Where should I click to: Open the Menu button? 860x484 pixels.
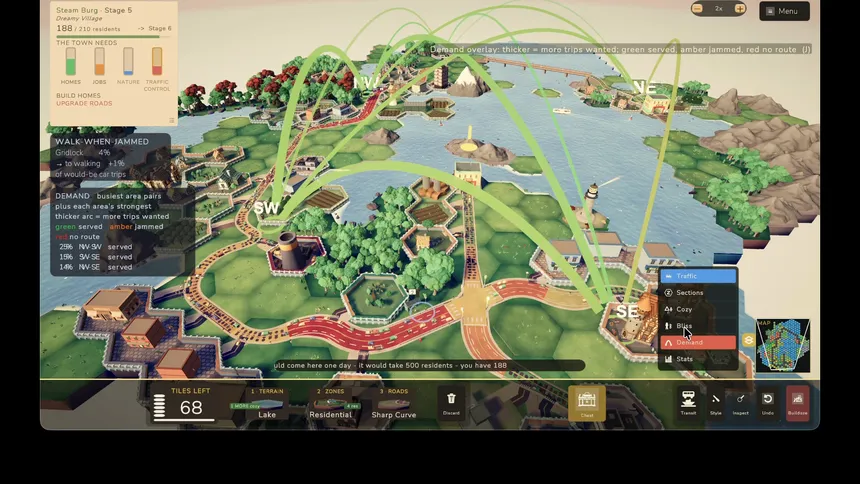[x=784, y=11]
